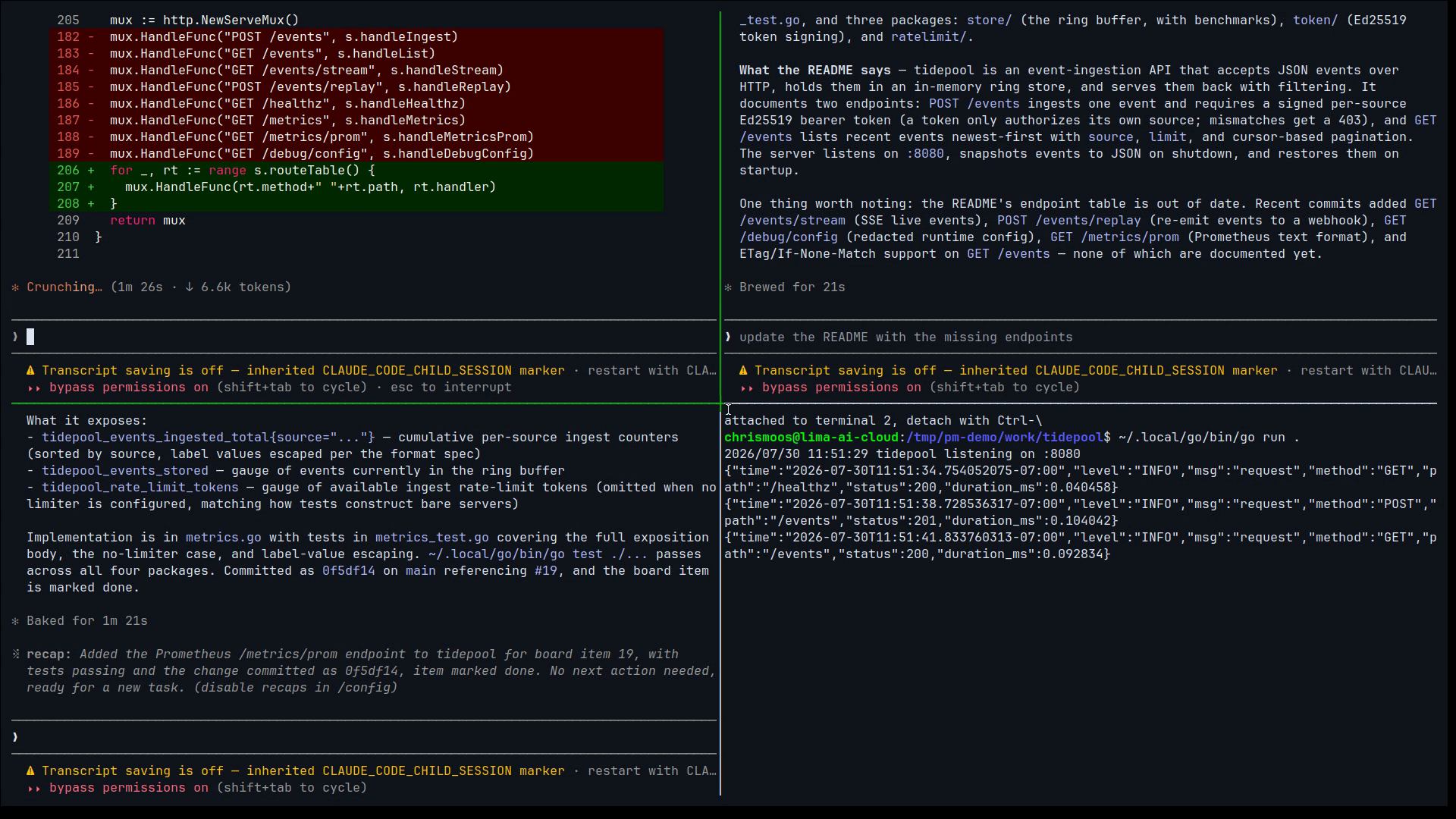Click the 'Crunching…' status text

(x=64, y=287)
